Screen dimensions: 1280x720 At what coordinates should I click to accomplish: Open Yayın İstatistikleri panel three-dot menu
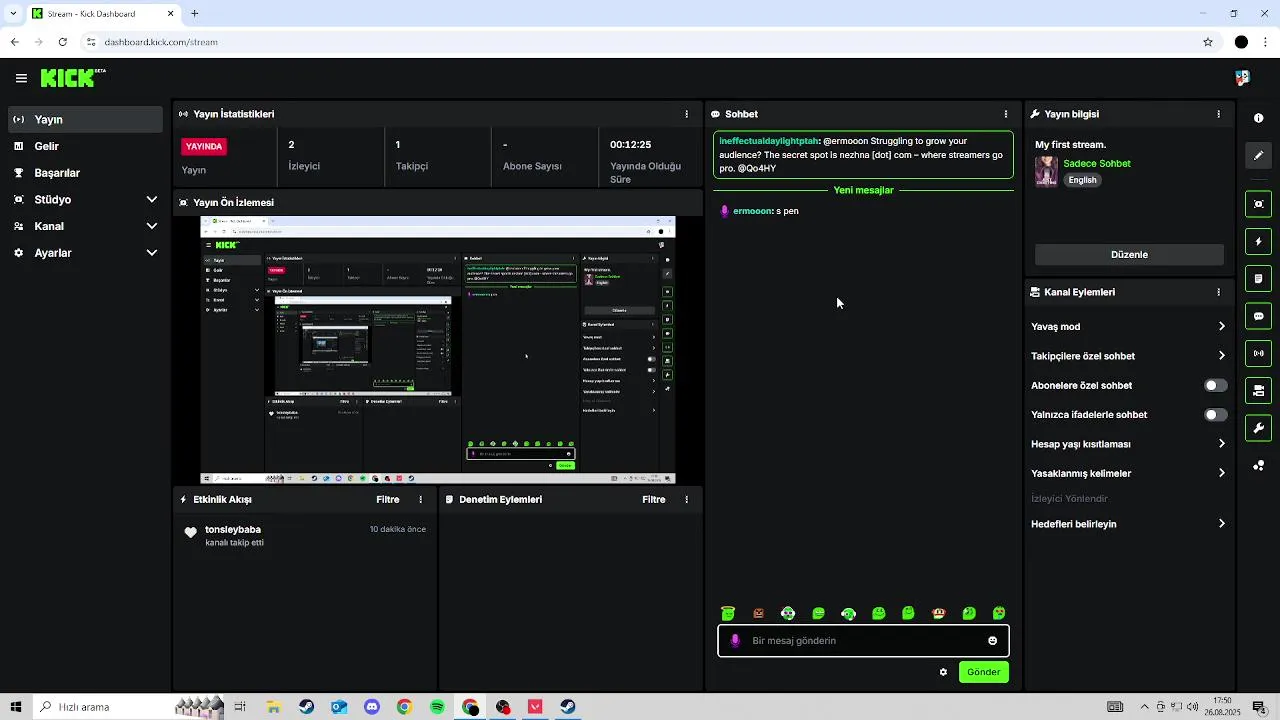tap(686, 114)
